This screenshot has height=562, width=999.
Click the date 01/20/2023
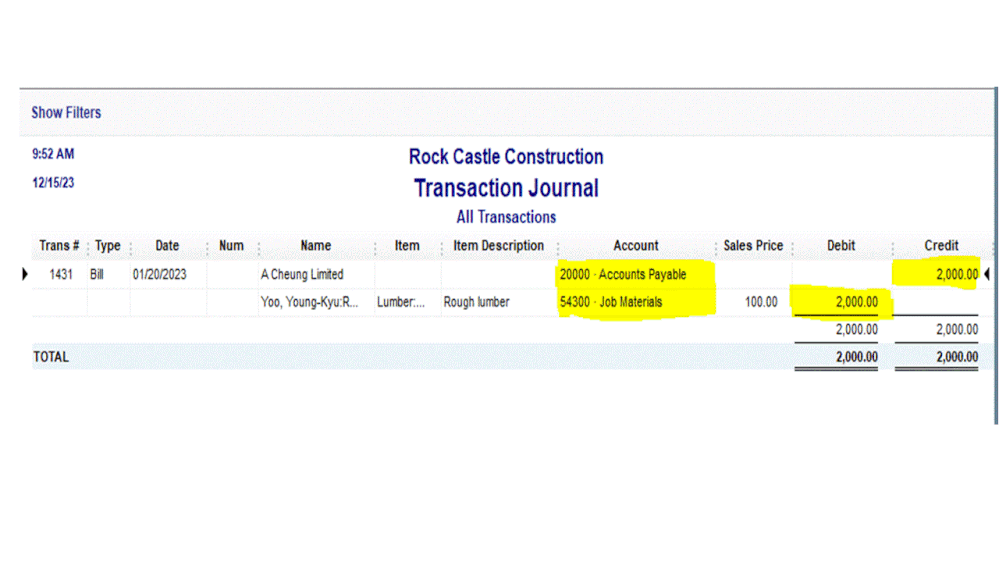tap(159, 275)
